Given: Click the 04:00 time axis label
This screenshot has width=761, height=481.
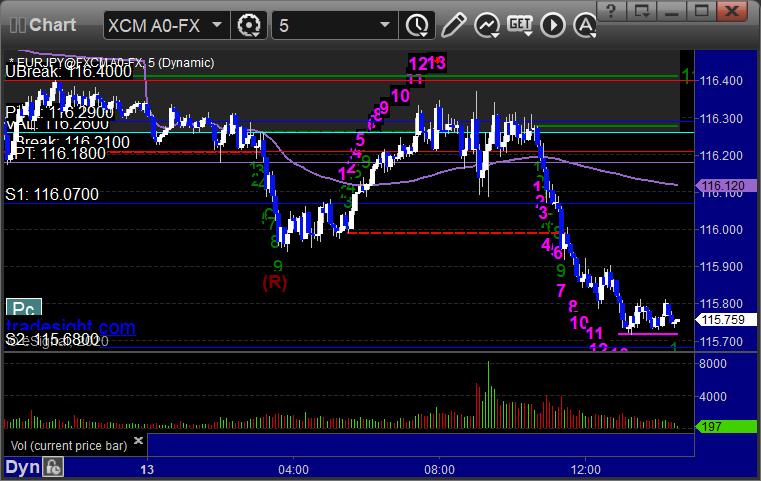Looking at the screenshot, I should [x=293, y=470].
